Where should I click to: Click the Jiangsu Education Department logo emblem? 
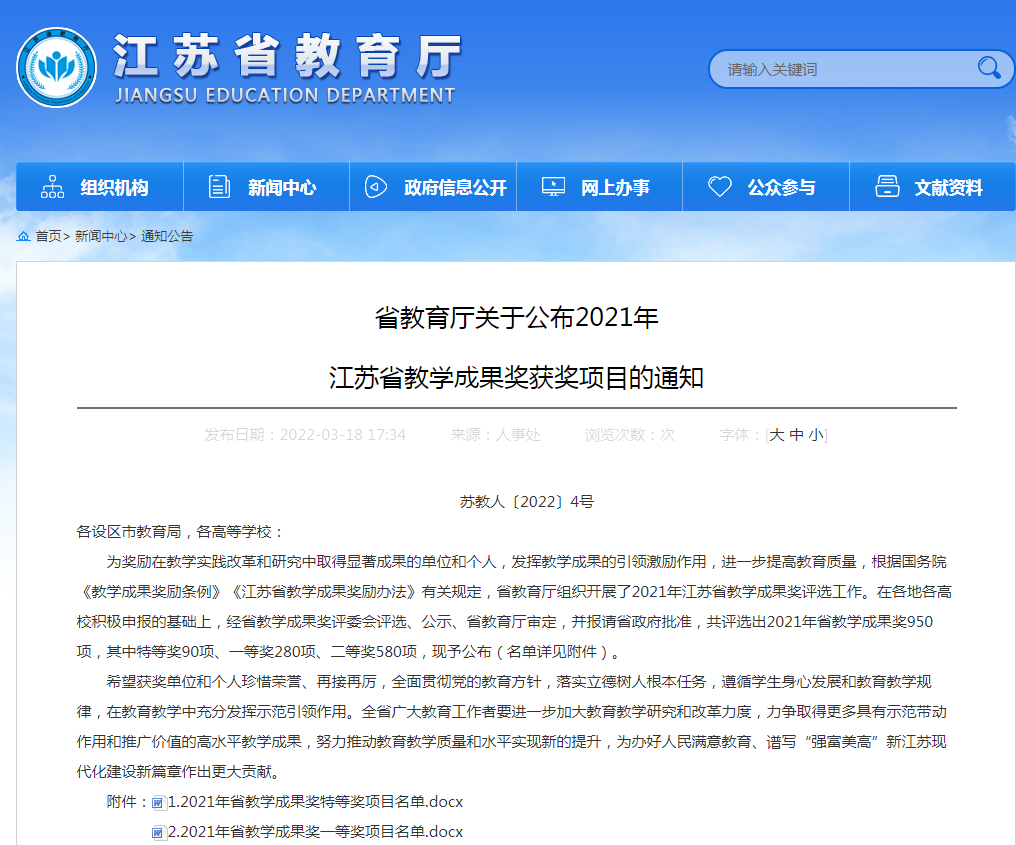56,67
